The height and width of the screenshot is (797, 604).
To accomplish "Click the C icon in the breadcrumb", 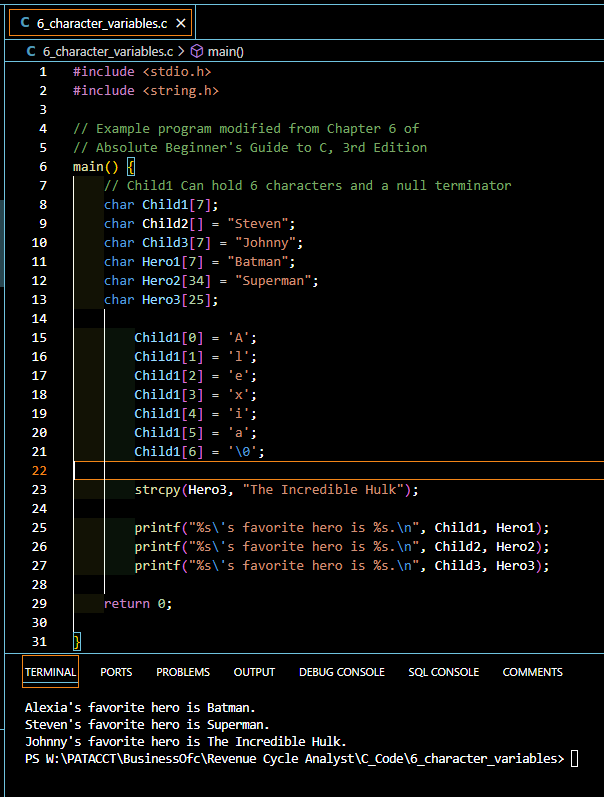I will coord(31,51).
